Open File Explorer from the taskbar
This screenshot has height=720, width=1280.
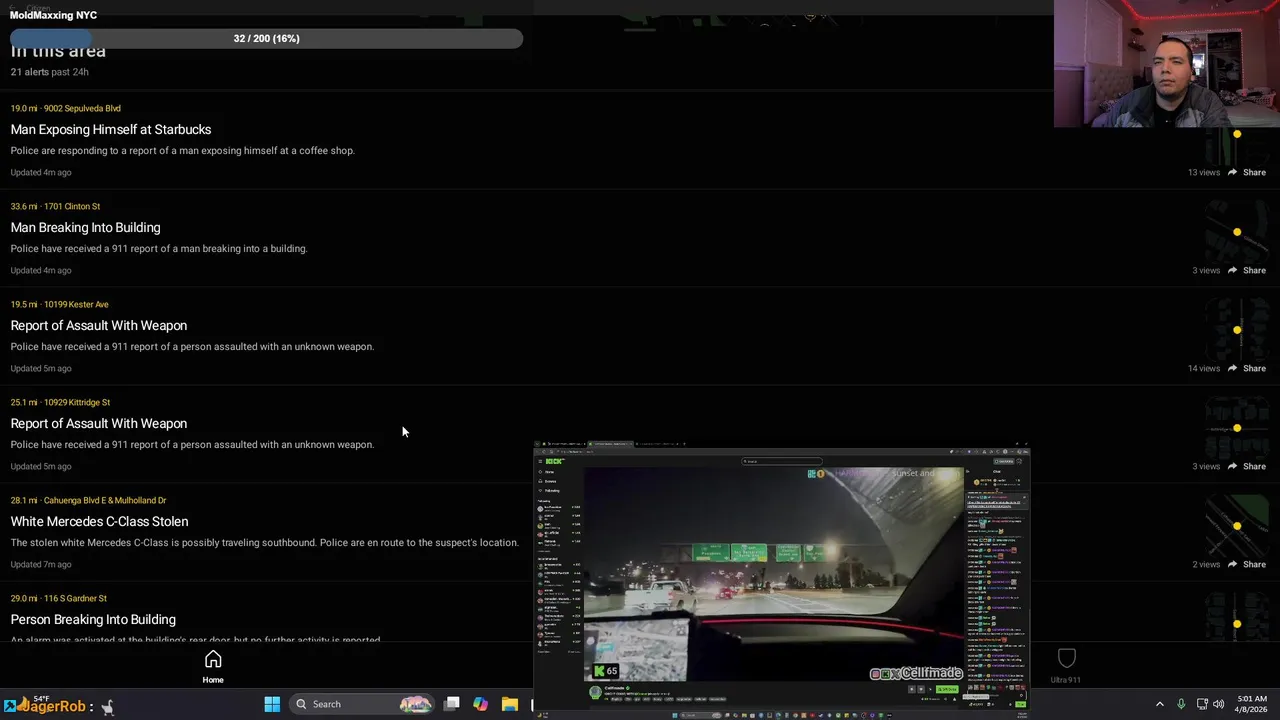510,704
